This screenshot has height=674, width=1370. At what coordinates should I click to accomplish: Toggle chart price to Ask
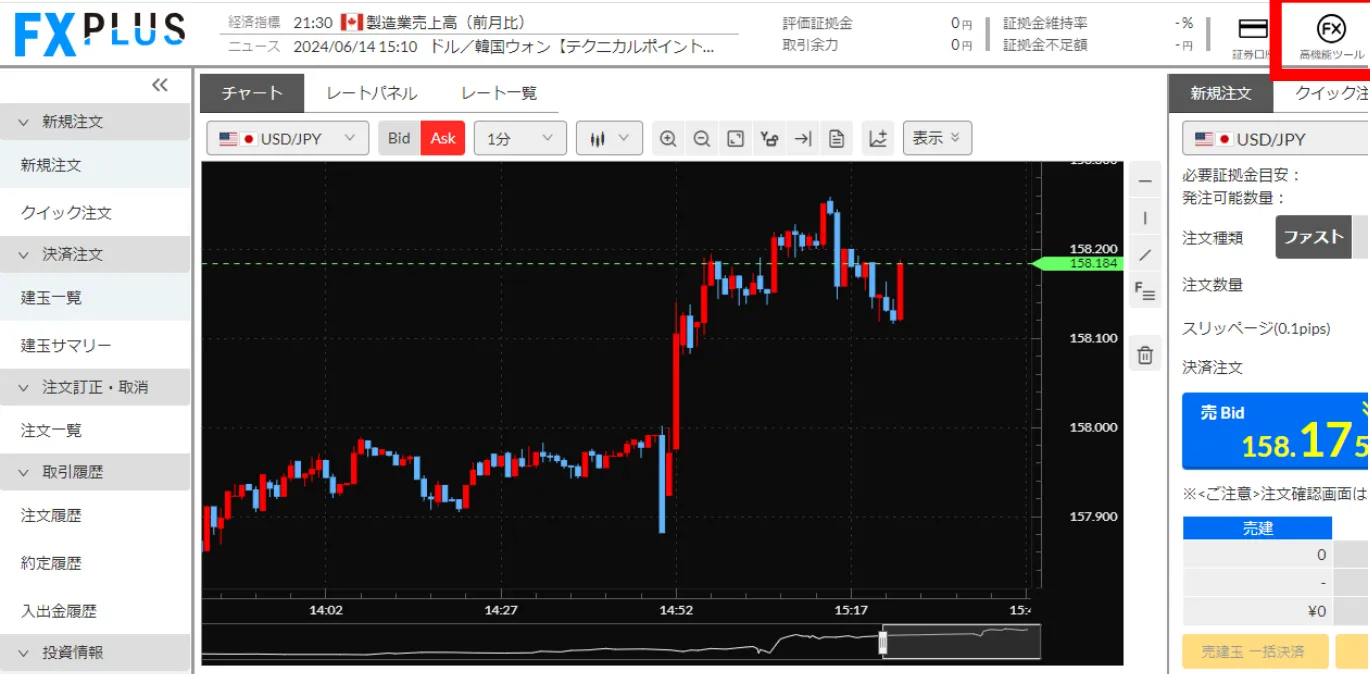pyautogui.click(x=443, y=139)
